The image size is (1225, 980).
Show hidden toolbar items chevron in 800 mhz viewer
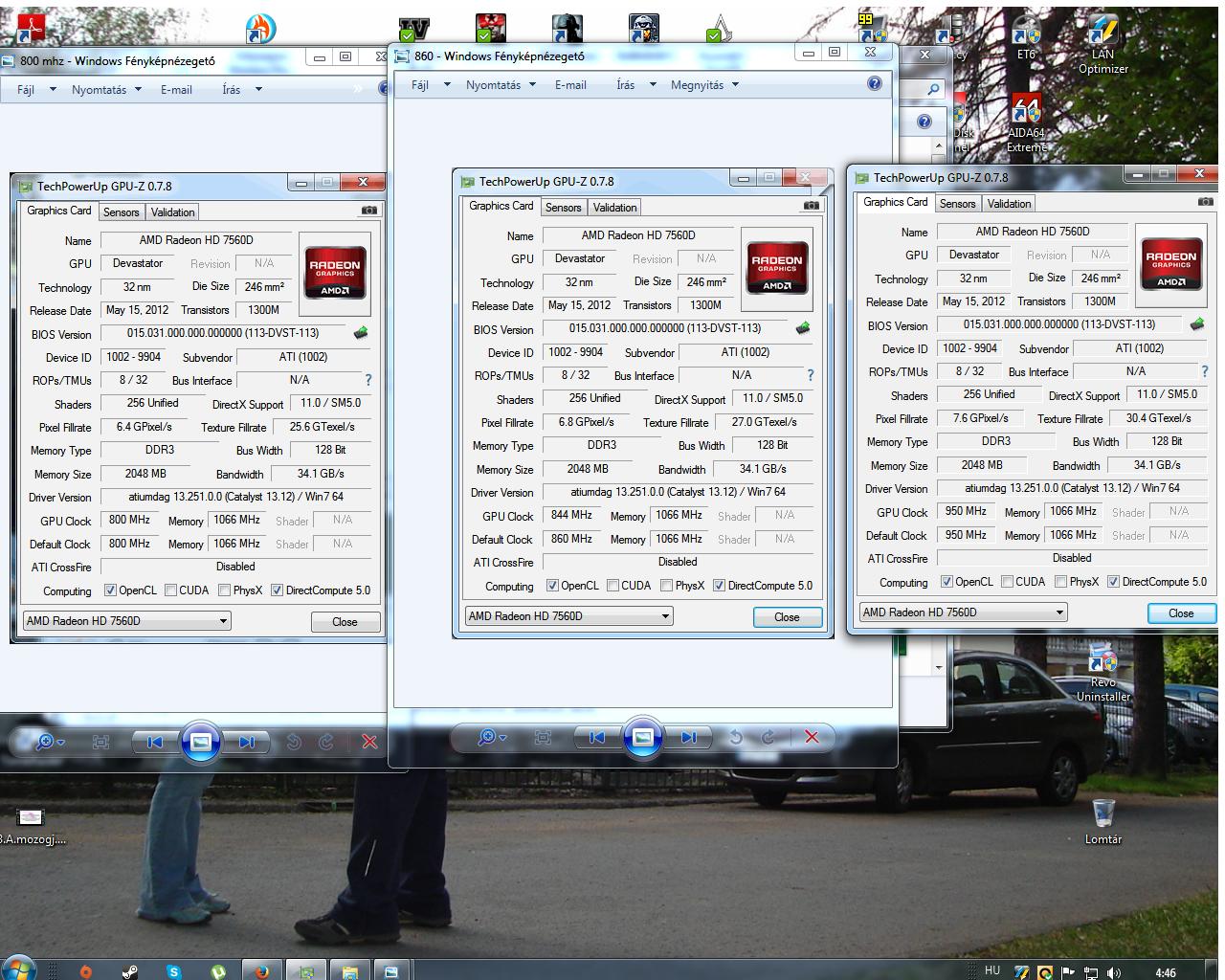click(x=359, y=89)
